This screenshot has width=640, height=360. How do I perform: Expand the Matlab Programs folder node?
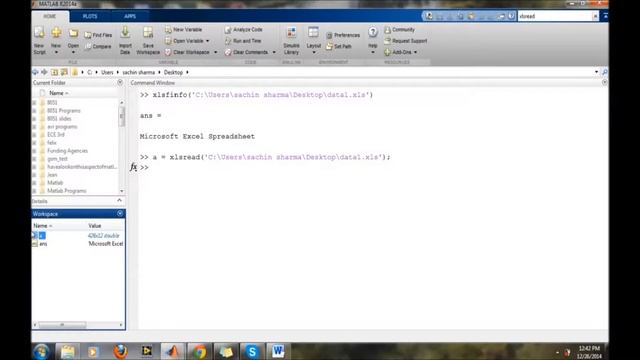pos(34,191)
